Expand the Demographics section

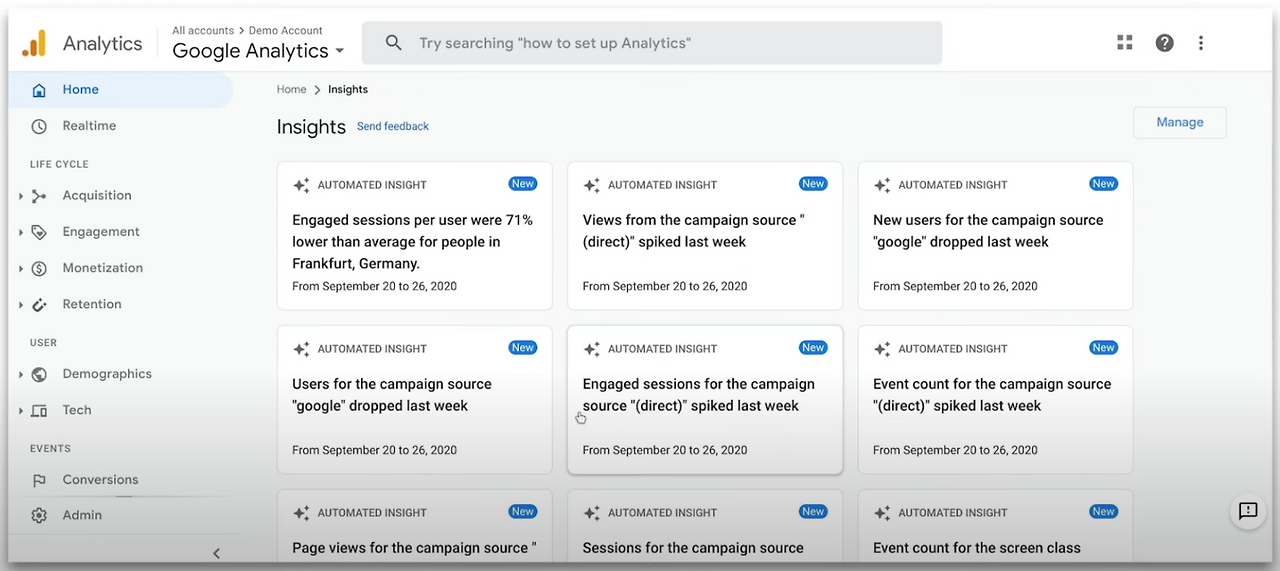(21, 374)
